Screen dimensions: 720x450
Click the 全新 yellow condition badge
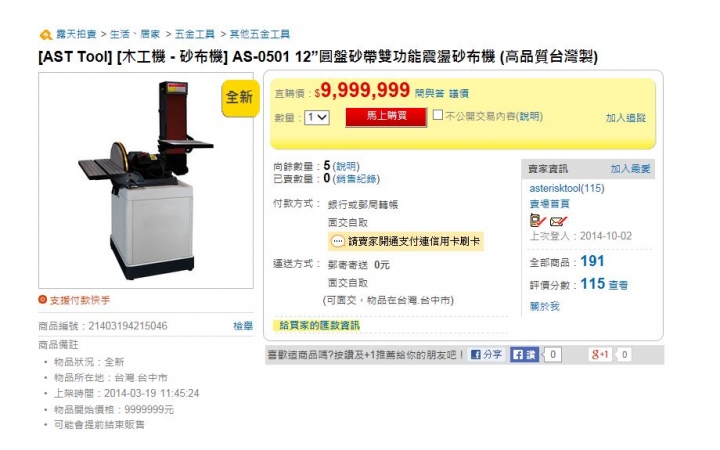(x=239, y=98)
